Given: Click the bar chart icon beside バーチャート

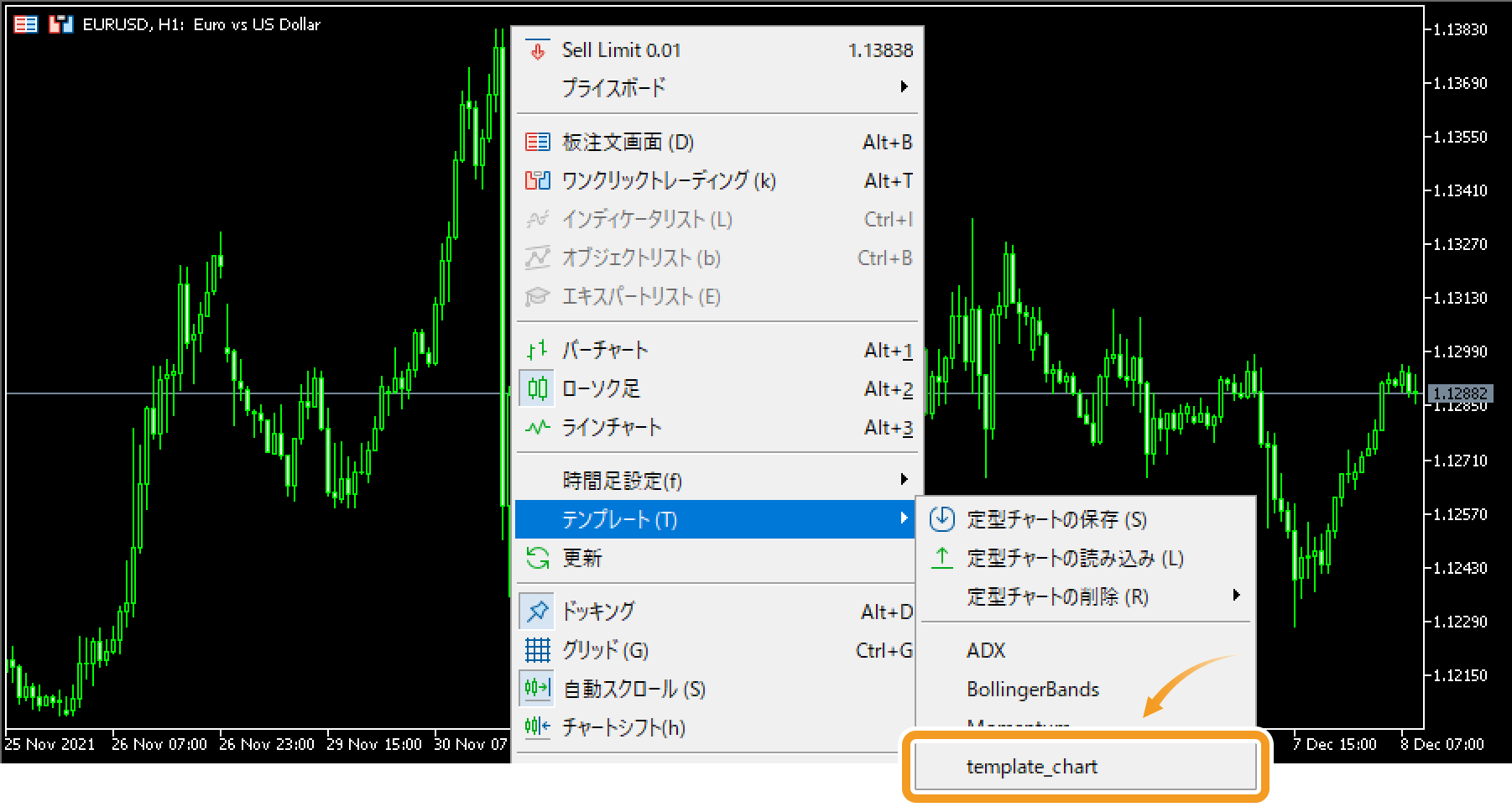Looking at the screenshot, I should tap(538, 350).
